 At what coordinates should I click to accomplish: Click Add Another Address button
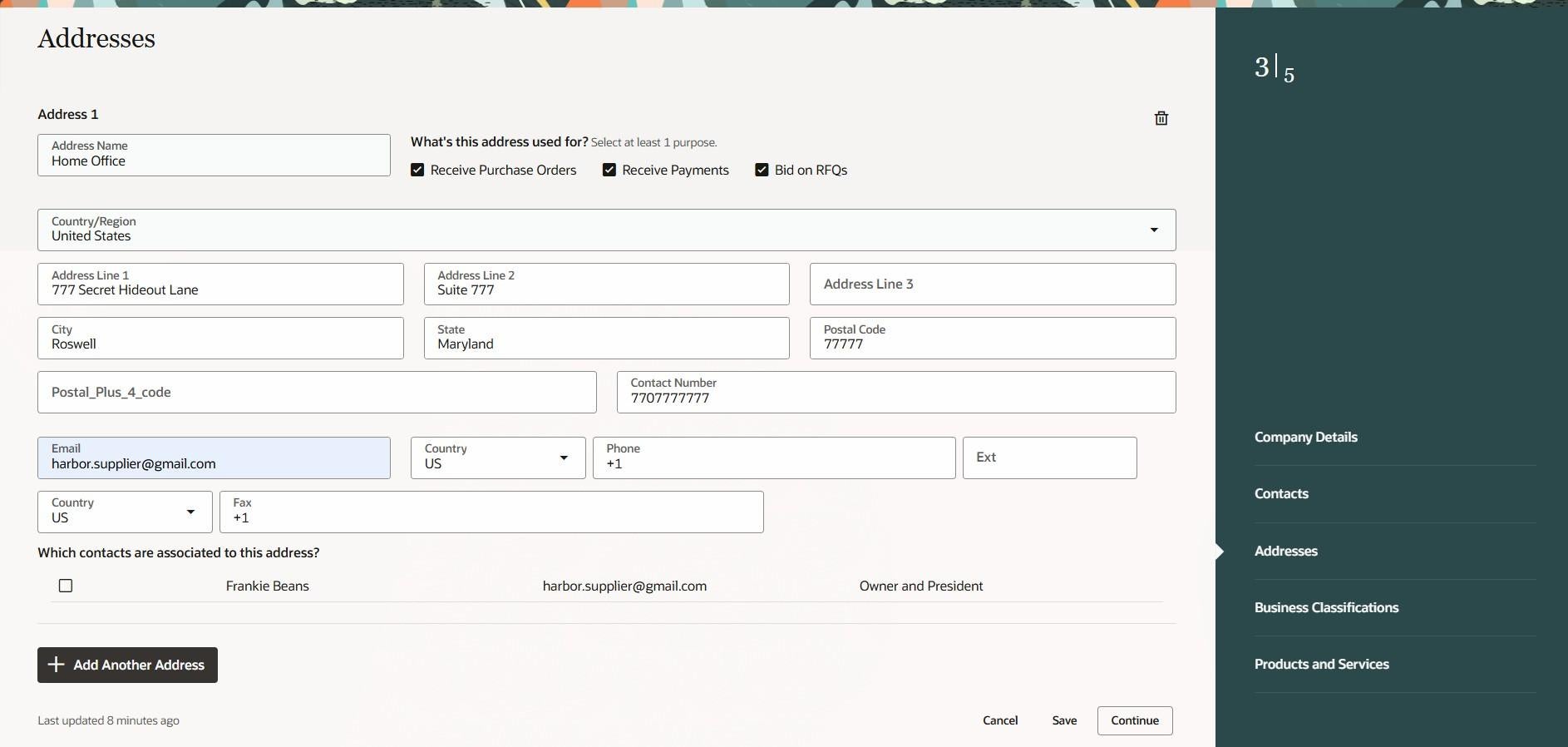[x=127, y=665]
